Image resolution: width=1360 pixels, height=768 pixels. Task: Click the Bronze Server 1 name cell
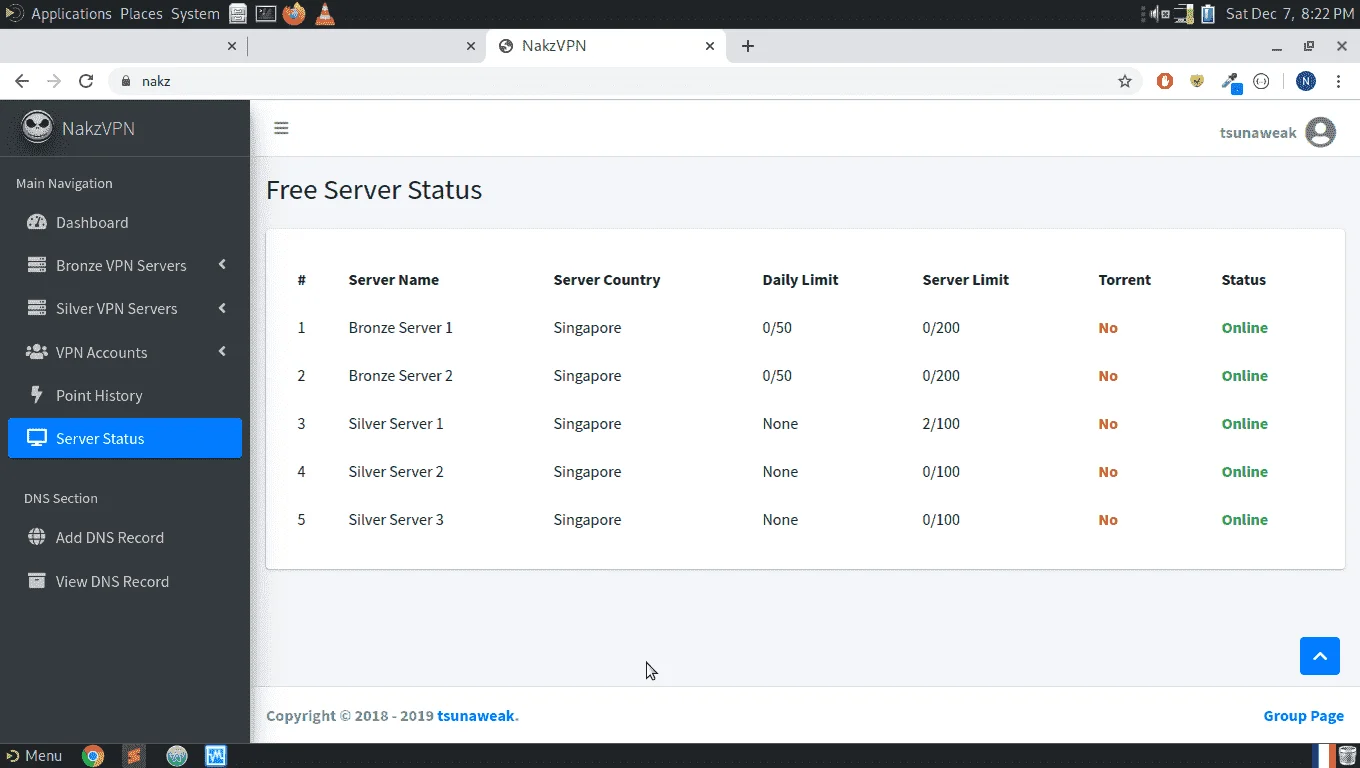pos(400,328)
